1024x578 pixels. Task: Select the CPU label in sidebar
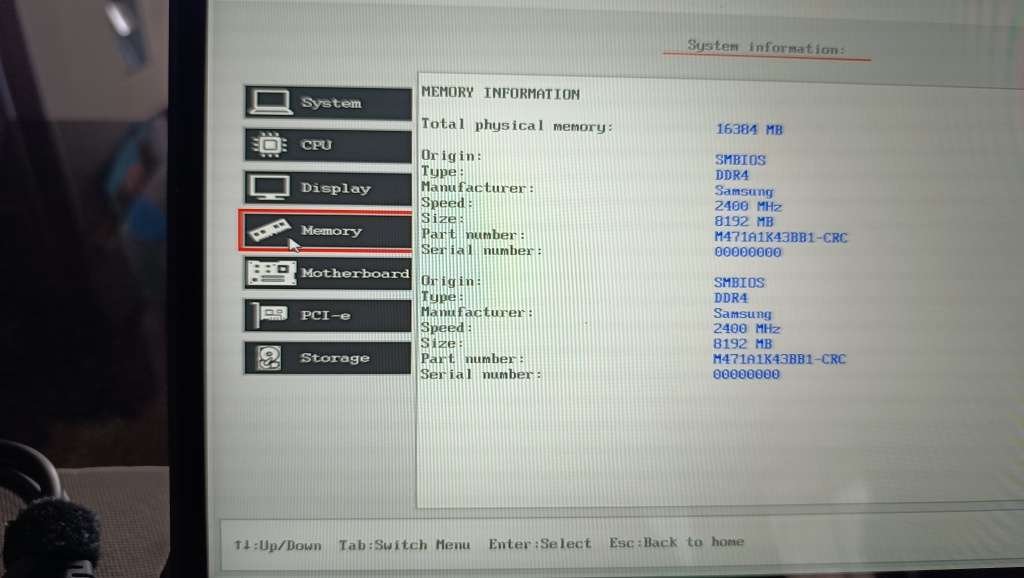point(316,145)
